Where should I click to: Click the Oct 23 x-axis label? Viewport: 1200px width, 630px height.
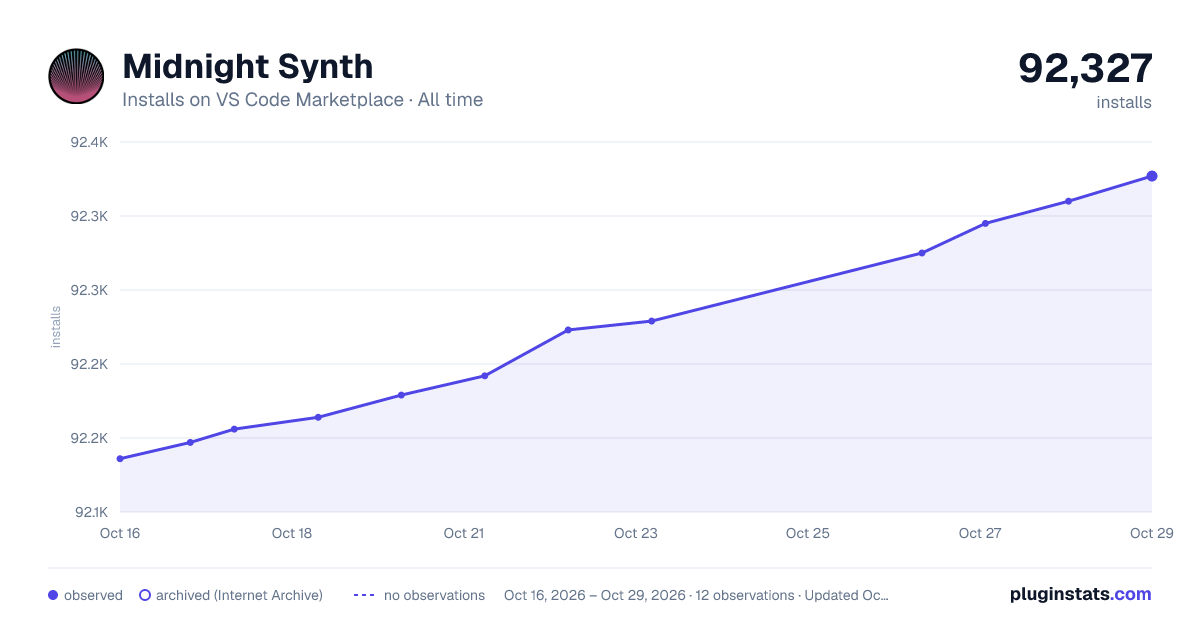tap(636, 533)
